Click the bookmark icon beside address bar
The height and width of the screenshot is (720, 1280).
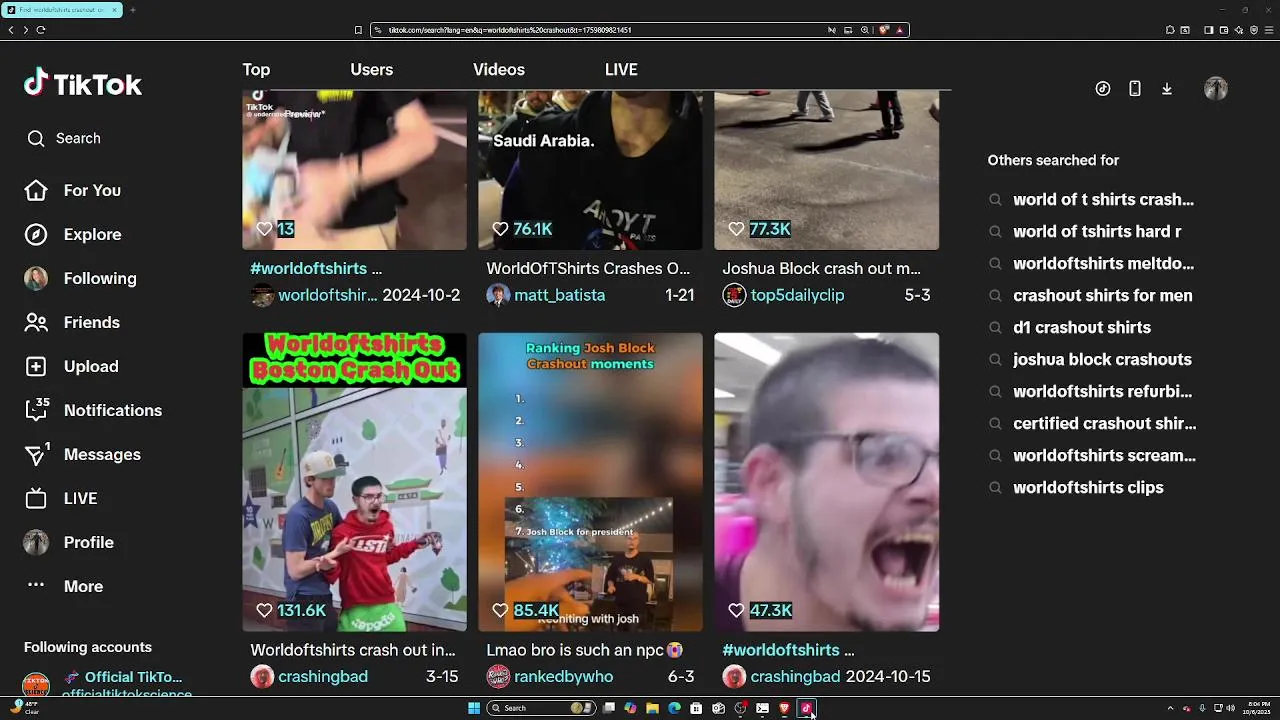pos(358,30)
